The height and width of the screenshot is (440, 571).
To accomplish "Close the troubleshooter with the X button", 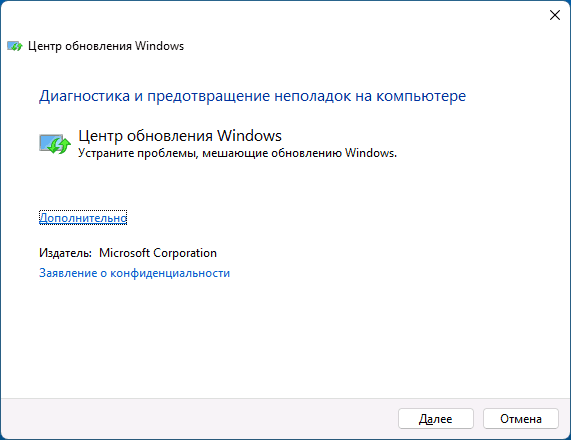I will point(555,15).
